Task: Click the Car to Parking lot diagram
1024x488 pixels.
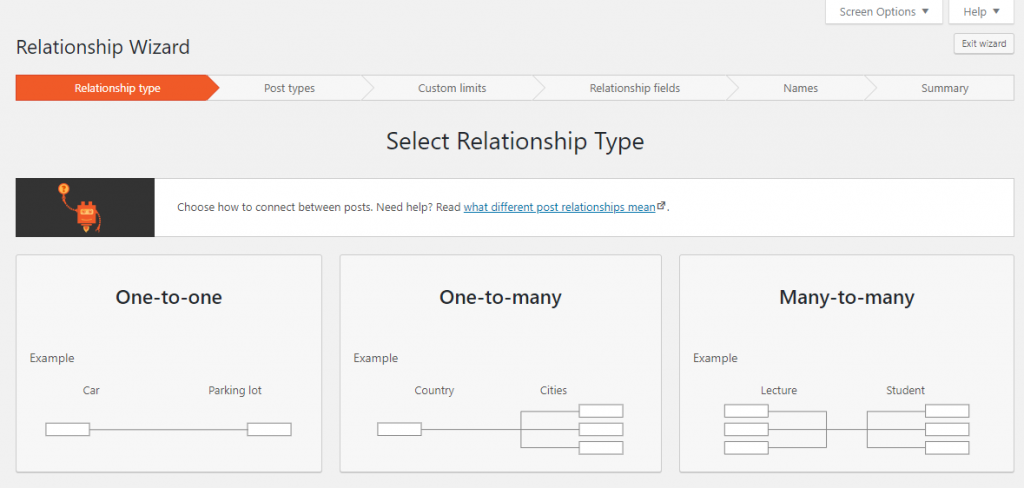Action: coord(168,429)
